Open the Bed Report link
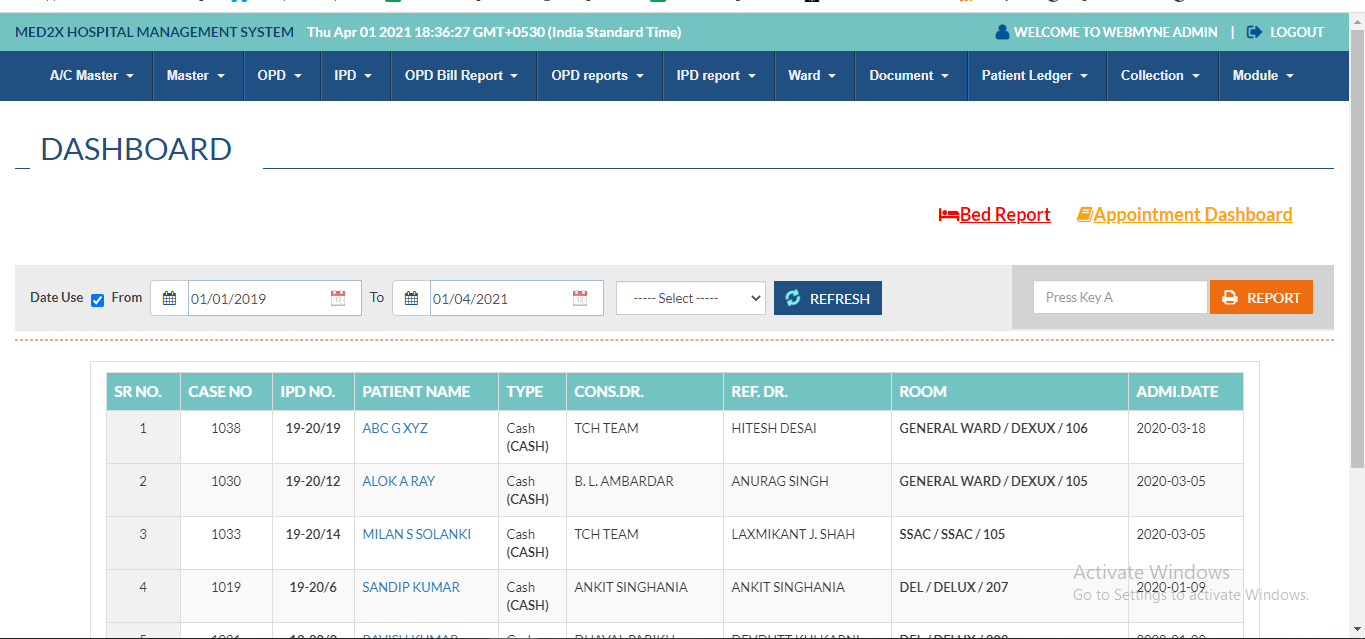 point(1005,215)
